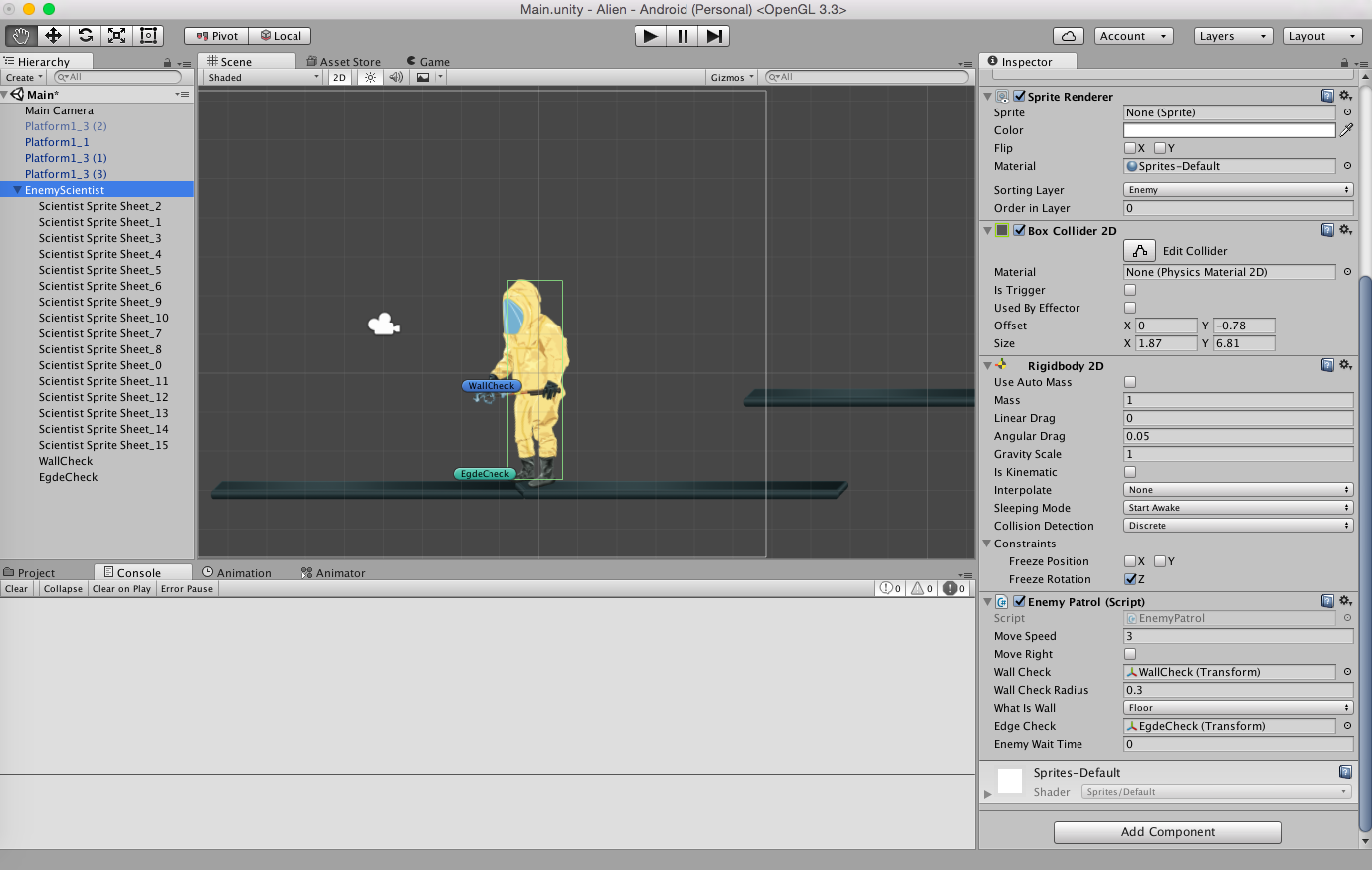Open Layout dropdown in toolbar
The width and height of the screenshot is (1372, 870).
(x=1322, y=36)
